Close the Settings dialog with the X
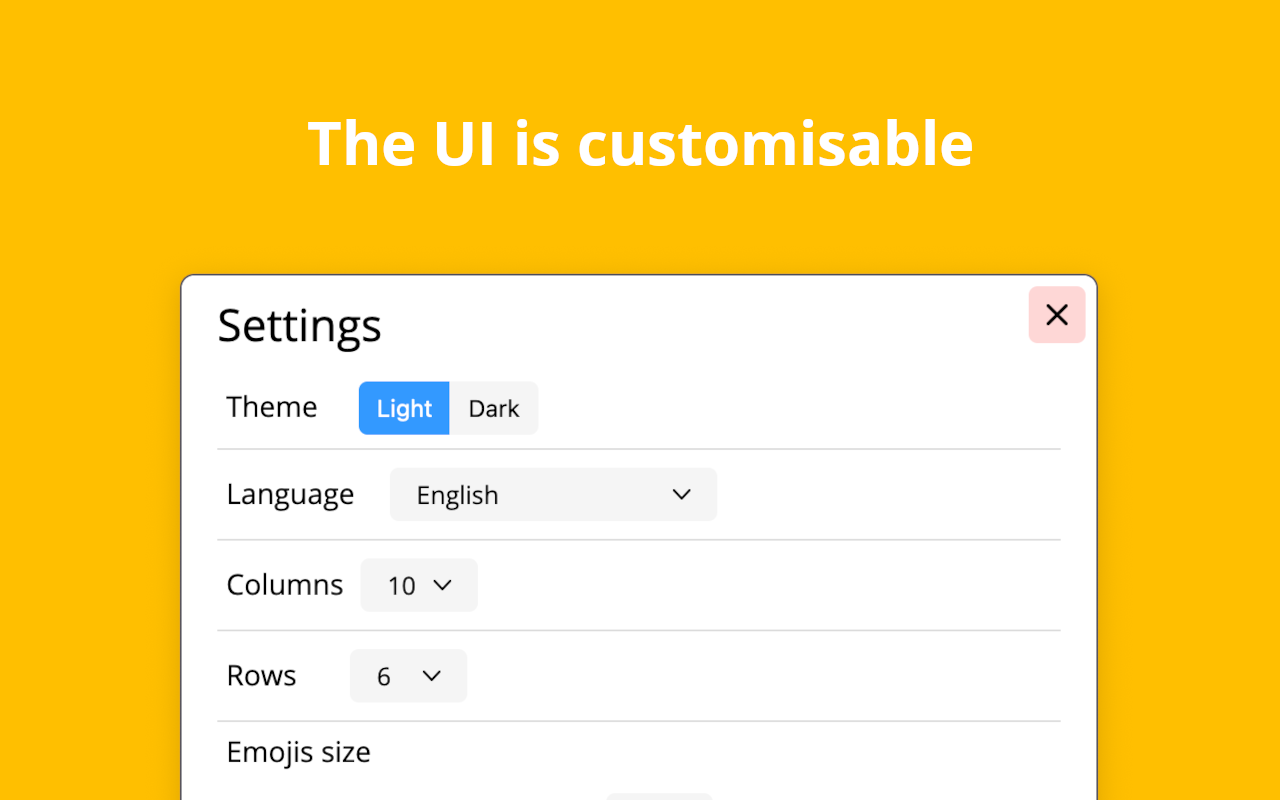This screenshot has width=1280, height=800. pos(1057,315)
